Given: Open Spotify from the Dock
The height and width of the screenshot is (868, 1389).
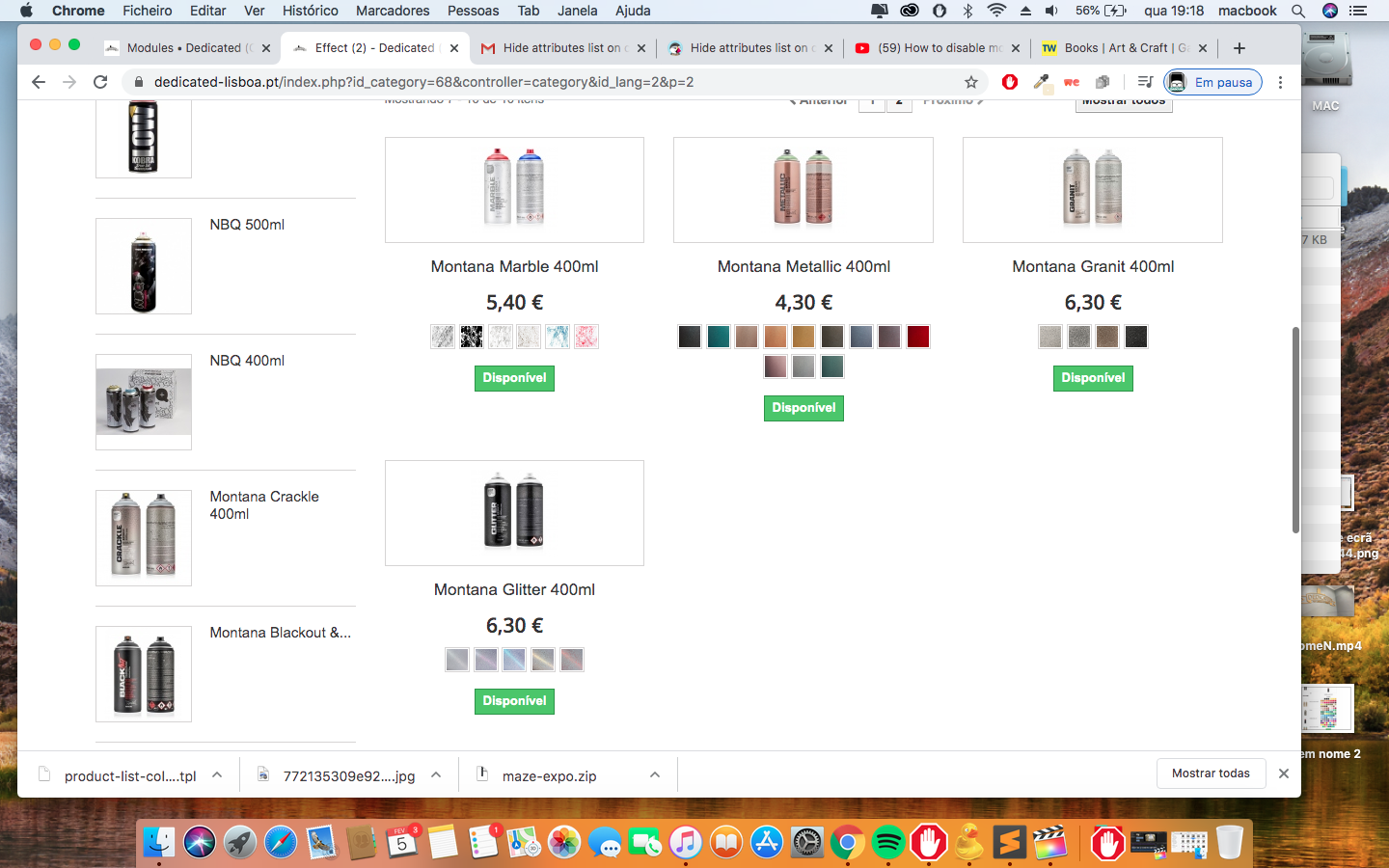Looking at the screenshot, I should (x=887, y=843).
